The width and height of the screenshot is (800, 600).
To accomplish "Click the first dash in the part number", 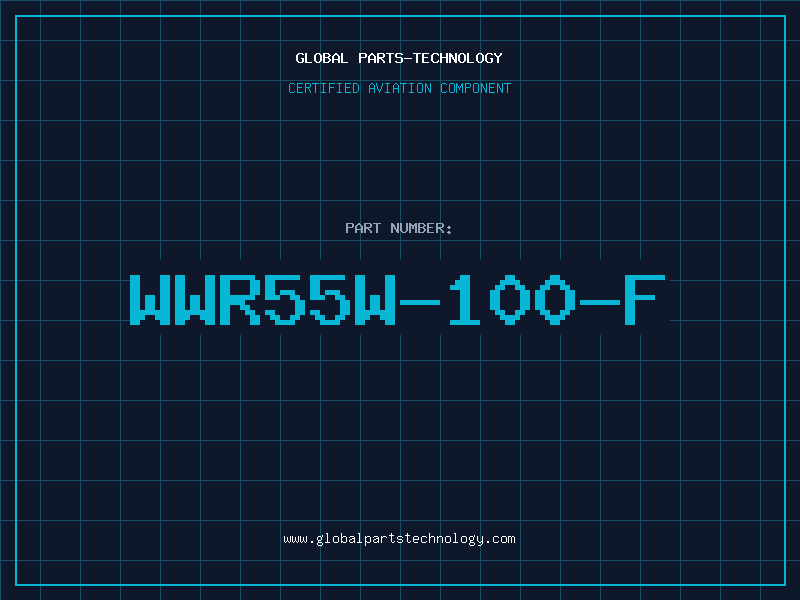I will click(420, 303).
